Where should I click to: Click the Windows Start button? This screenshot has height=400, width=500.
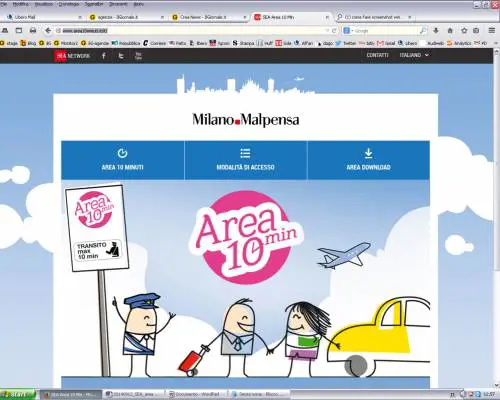pyautogui.click(x=18, y=394)
